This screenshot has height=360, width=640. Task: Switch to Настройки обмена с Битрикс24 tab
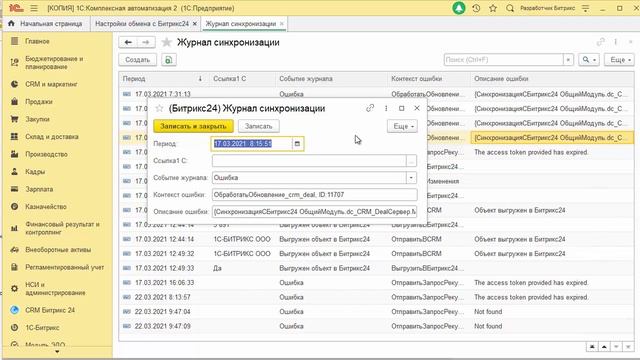coord(142,24)
